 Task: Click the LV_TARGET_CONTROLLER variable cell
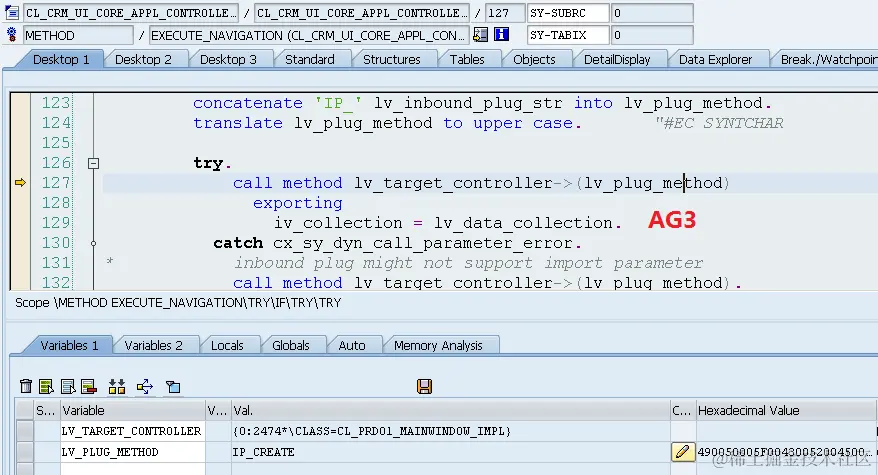click(x=133, y=431)
